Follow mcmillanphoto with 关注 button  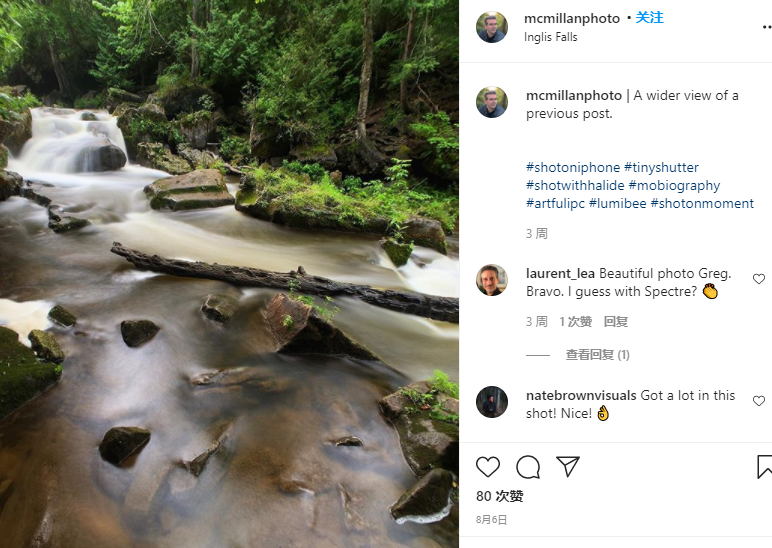pos(650,18)
